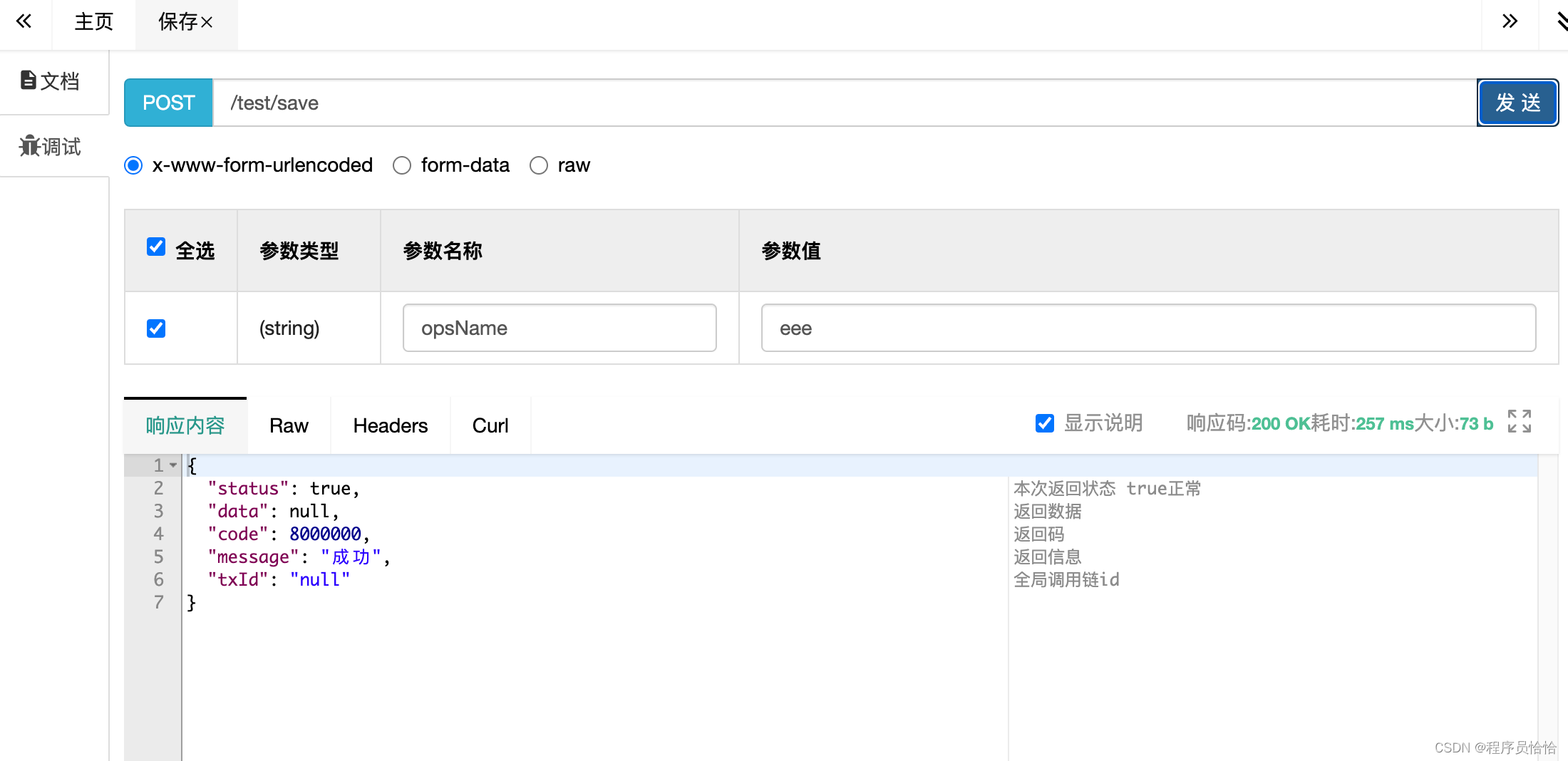Click the fullscreen expand icon for response
1568x761 pixels.
[1520, 421]
